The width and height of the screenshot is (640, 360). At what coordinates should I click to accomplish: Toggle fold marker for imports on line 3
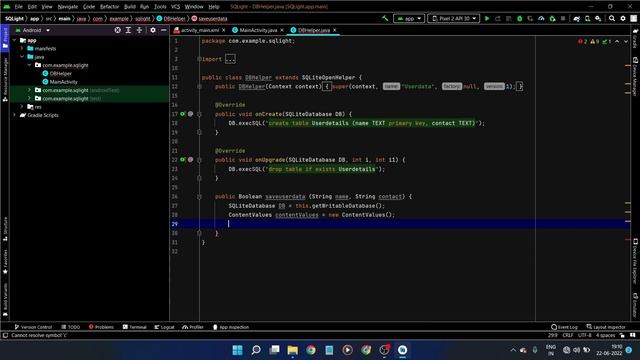click(x=199, y=59)
